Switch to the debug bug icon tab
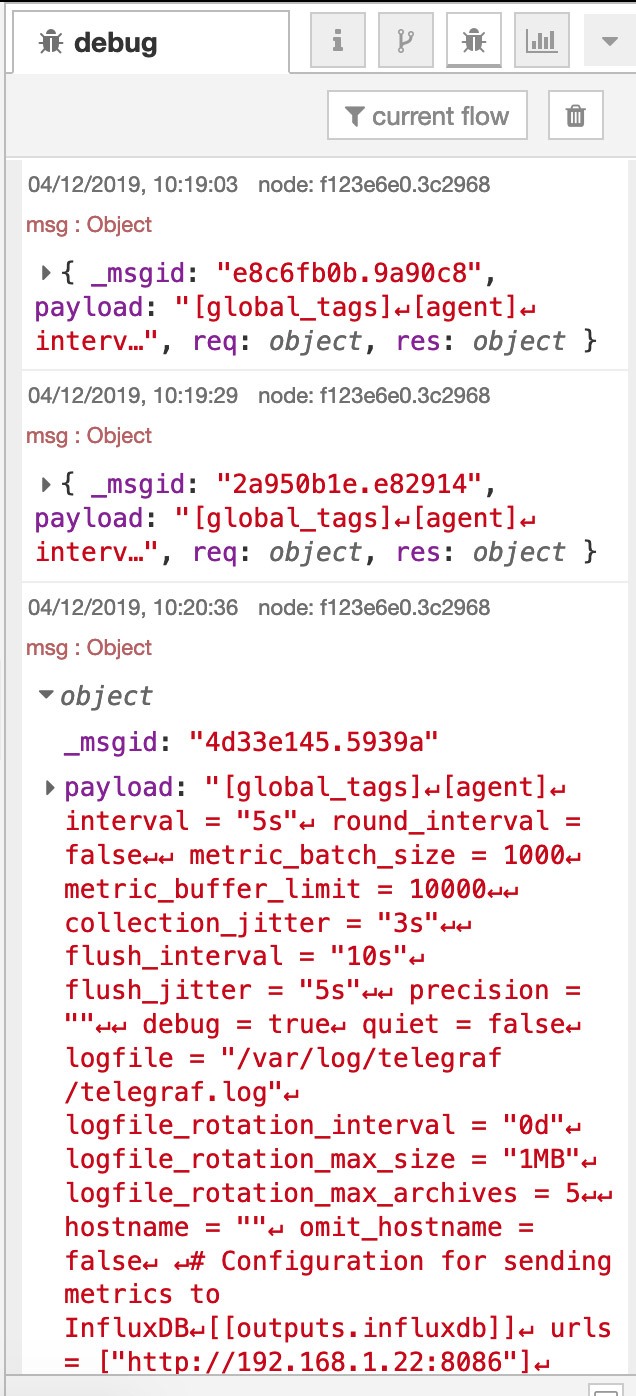The width and height of the screenshot is (636, 1396). (473, 40)
